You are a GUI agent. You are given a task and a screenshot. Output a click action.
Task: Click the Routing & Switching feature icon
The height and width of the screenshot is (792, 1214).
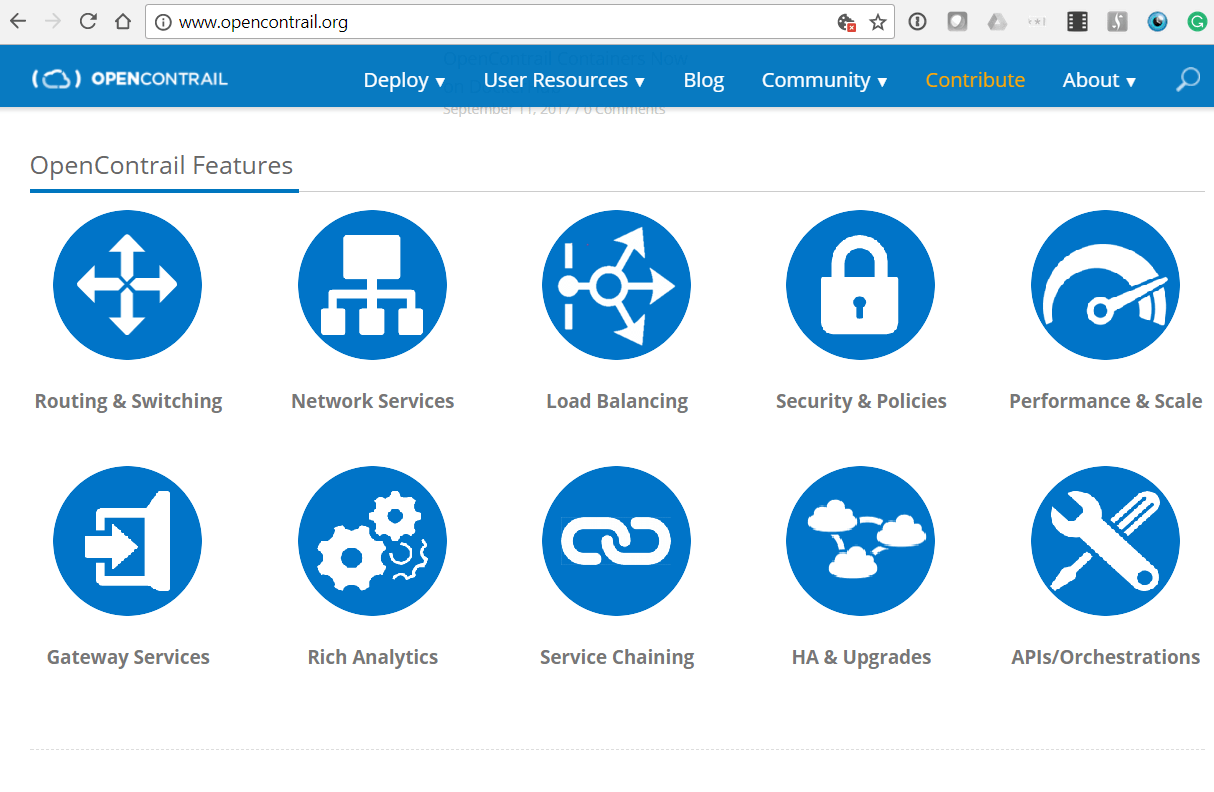pos(127,284)
